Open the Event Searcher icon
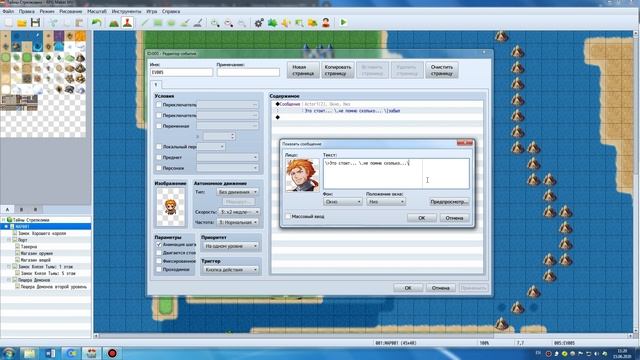This screenshot has width=640, height=360. (x=299, y=23)
